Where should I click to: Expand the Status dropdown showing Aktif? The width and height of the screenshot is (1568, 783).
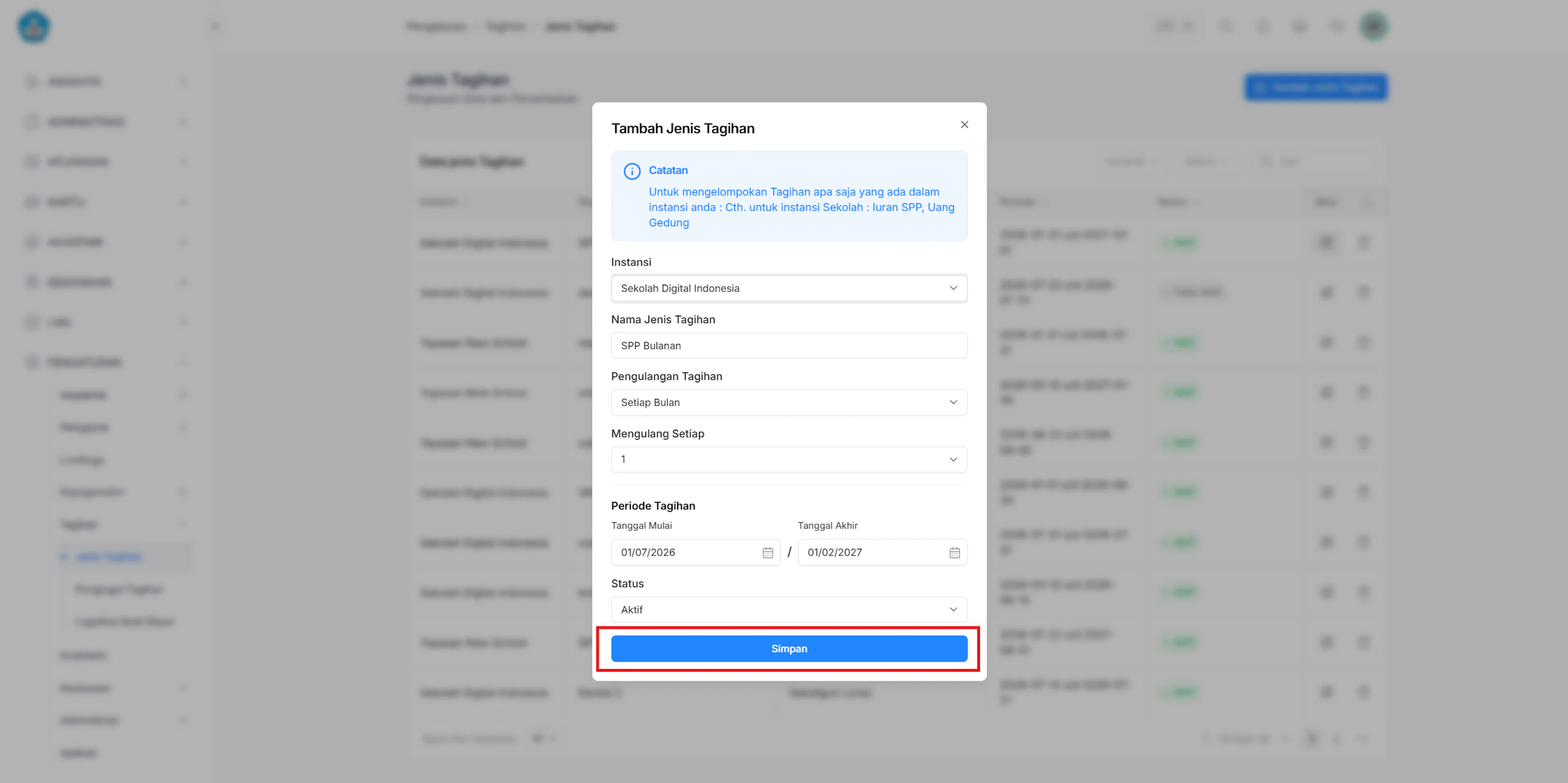point(789,609)
